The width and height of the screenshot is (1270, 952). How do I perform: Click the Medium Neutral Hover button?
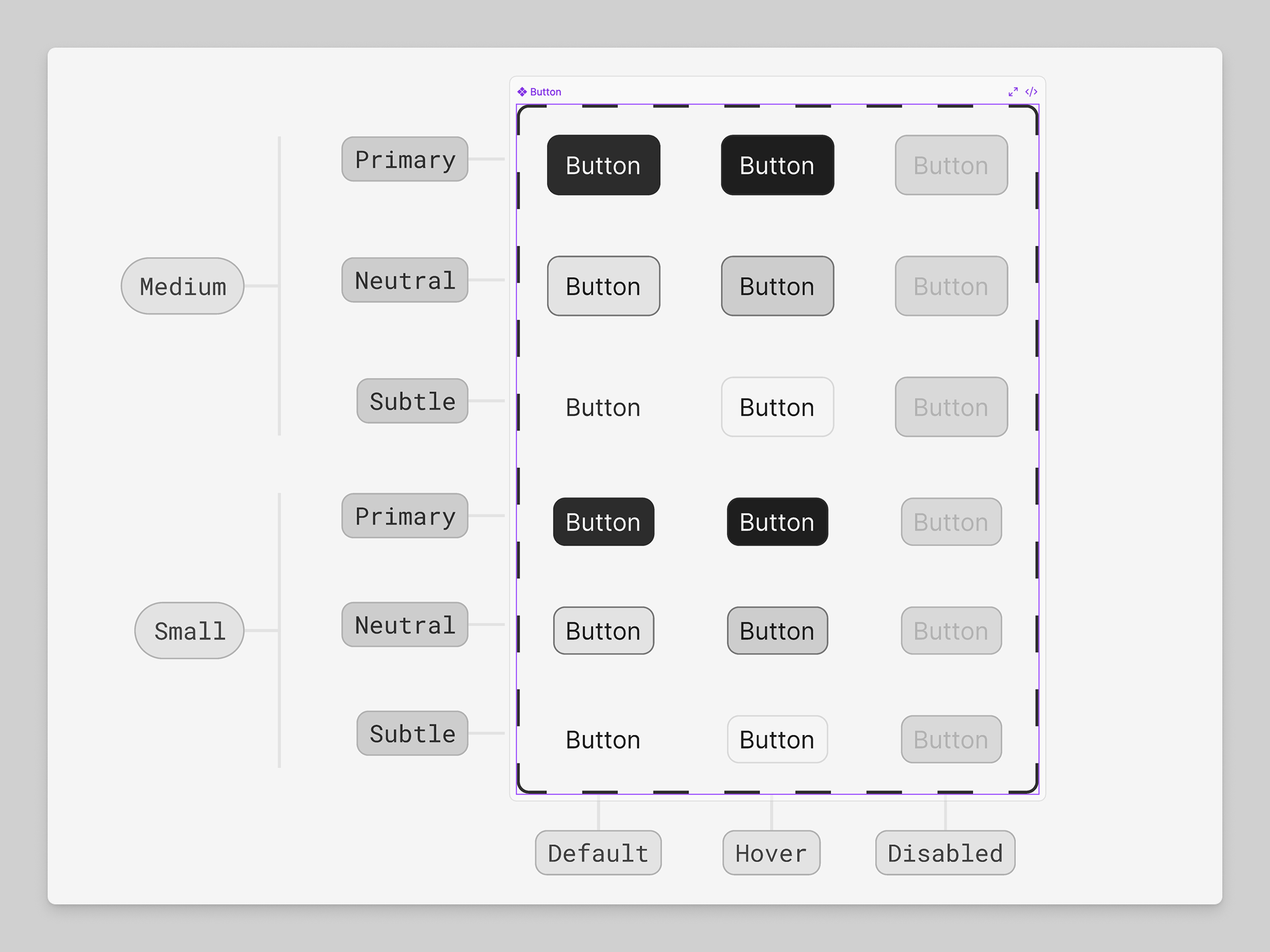click(777, 286)
